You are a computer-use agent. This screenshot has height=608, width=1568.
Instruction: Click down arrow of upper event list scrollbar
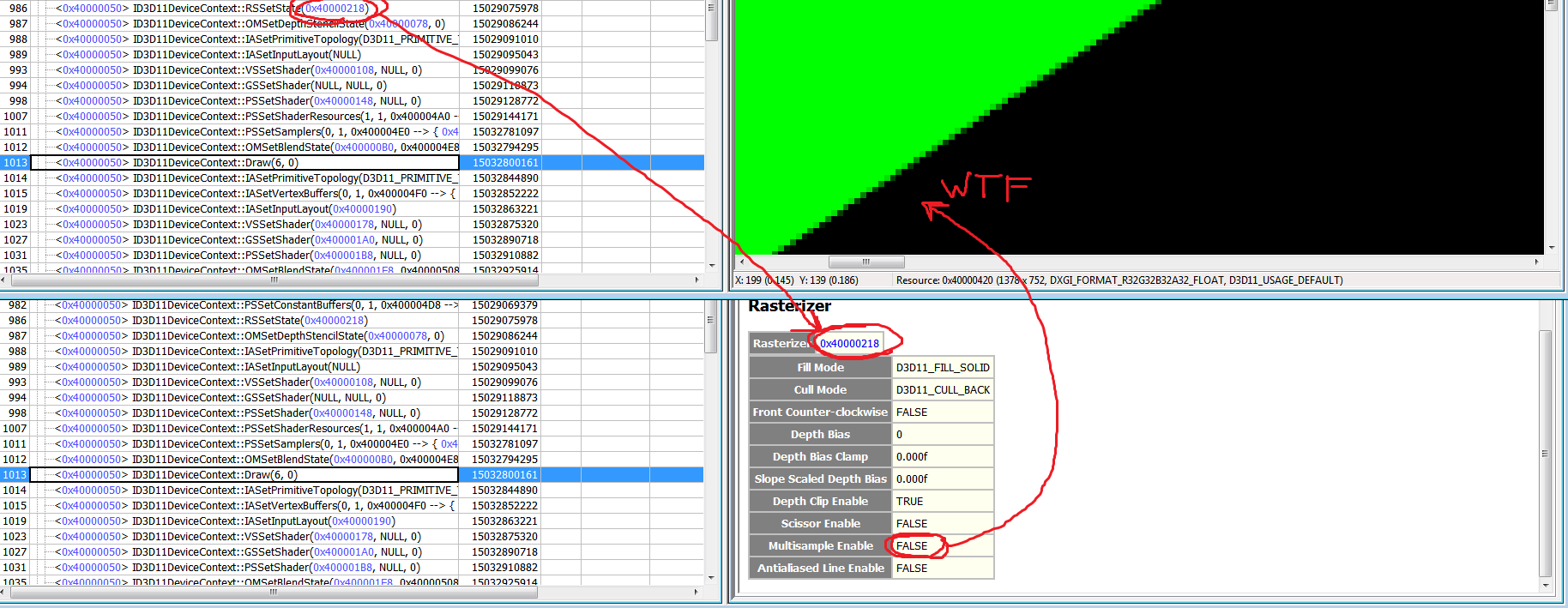(x=711, y=266)
